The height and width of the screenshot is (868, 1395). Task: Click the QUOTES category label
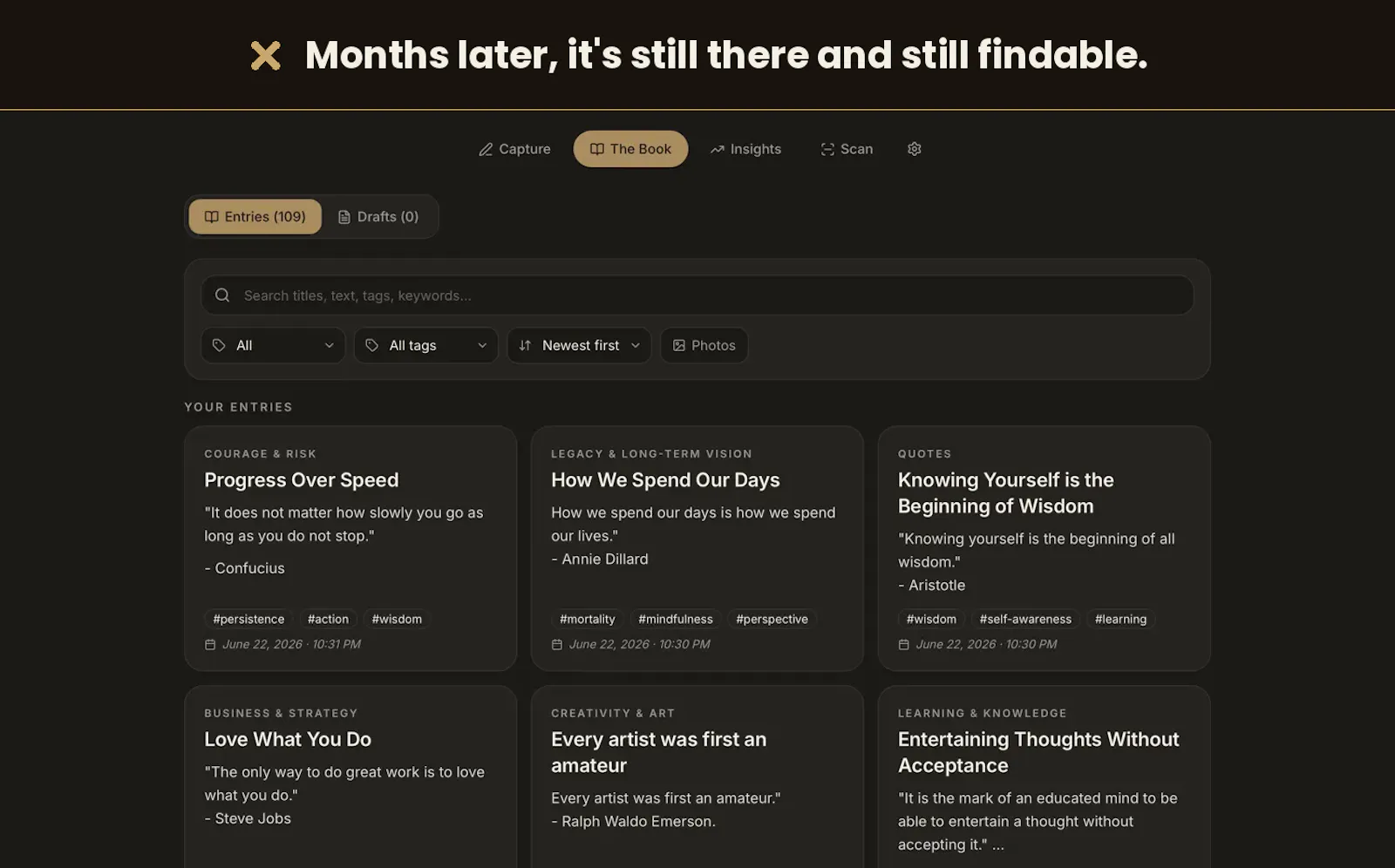tap(925, 454)
